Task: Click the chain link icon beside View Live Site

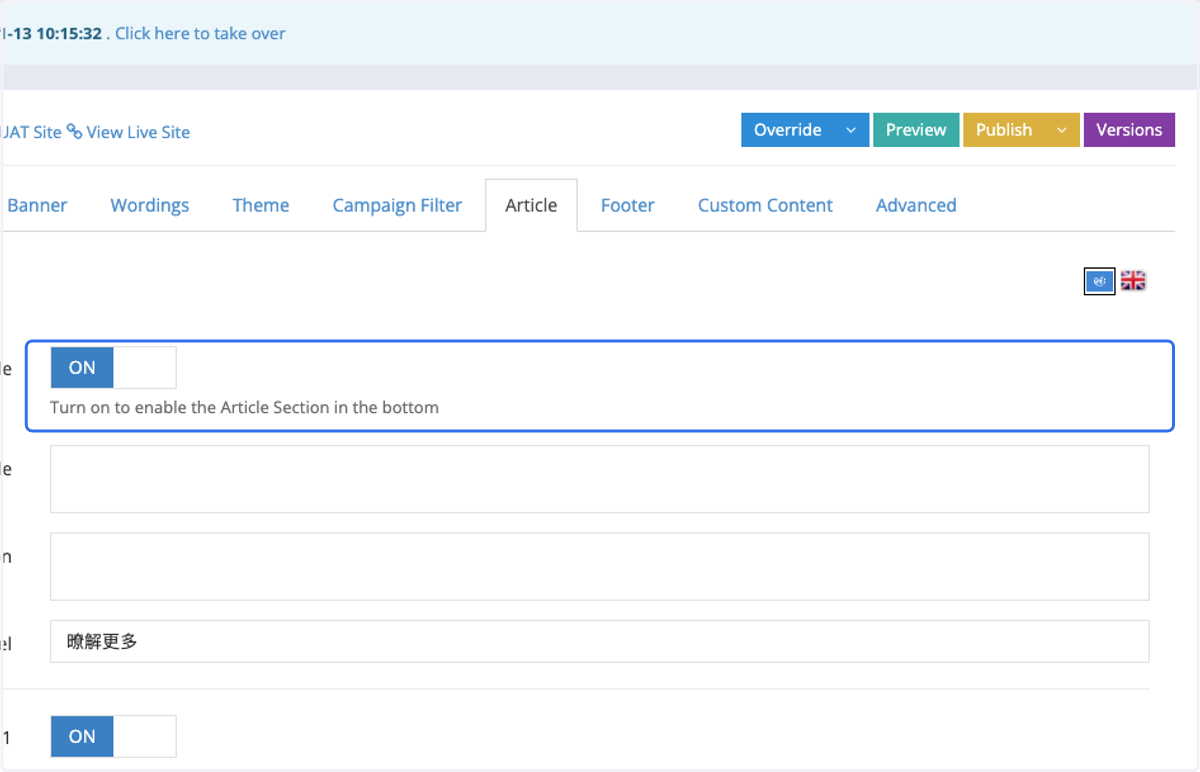Action: (x=75, y=132)
